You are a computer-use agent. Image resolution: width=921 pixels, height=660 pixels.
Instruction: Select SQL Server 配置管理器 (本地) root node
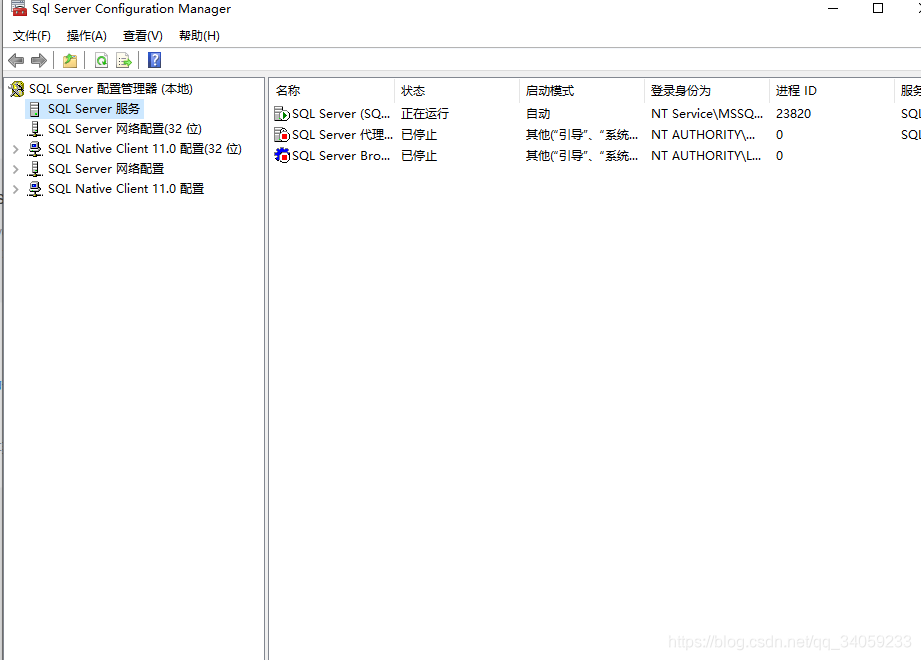111,89
